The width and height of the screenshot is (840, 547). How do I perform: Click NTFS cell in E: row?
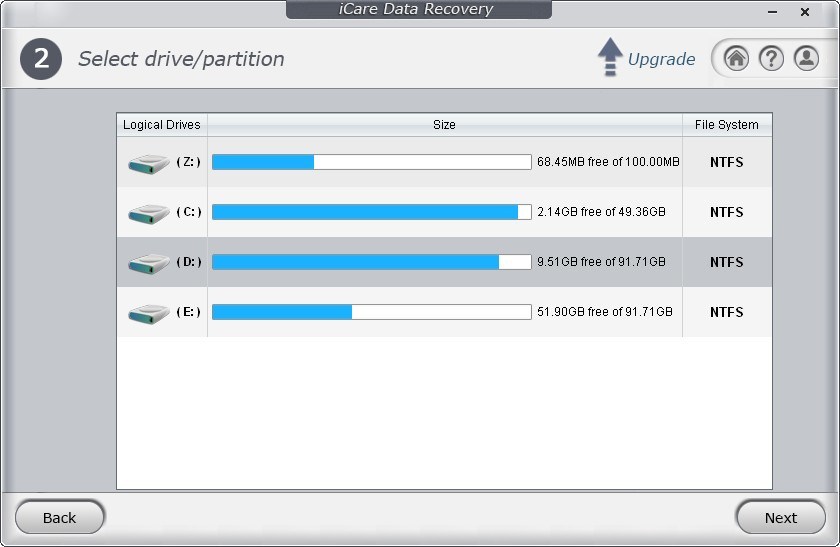click(x=726, y=312)
